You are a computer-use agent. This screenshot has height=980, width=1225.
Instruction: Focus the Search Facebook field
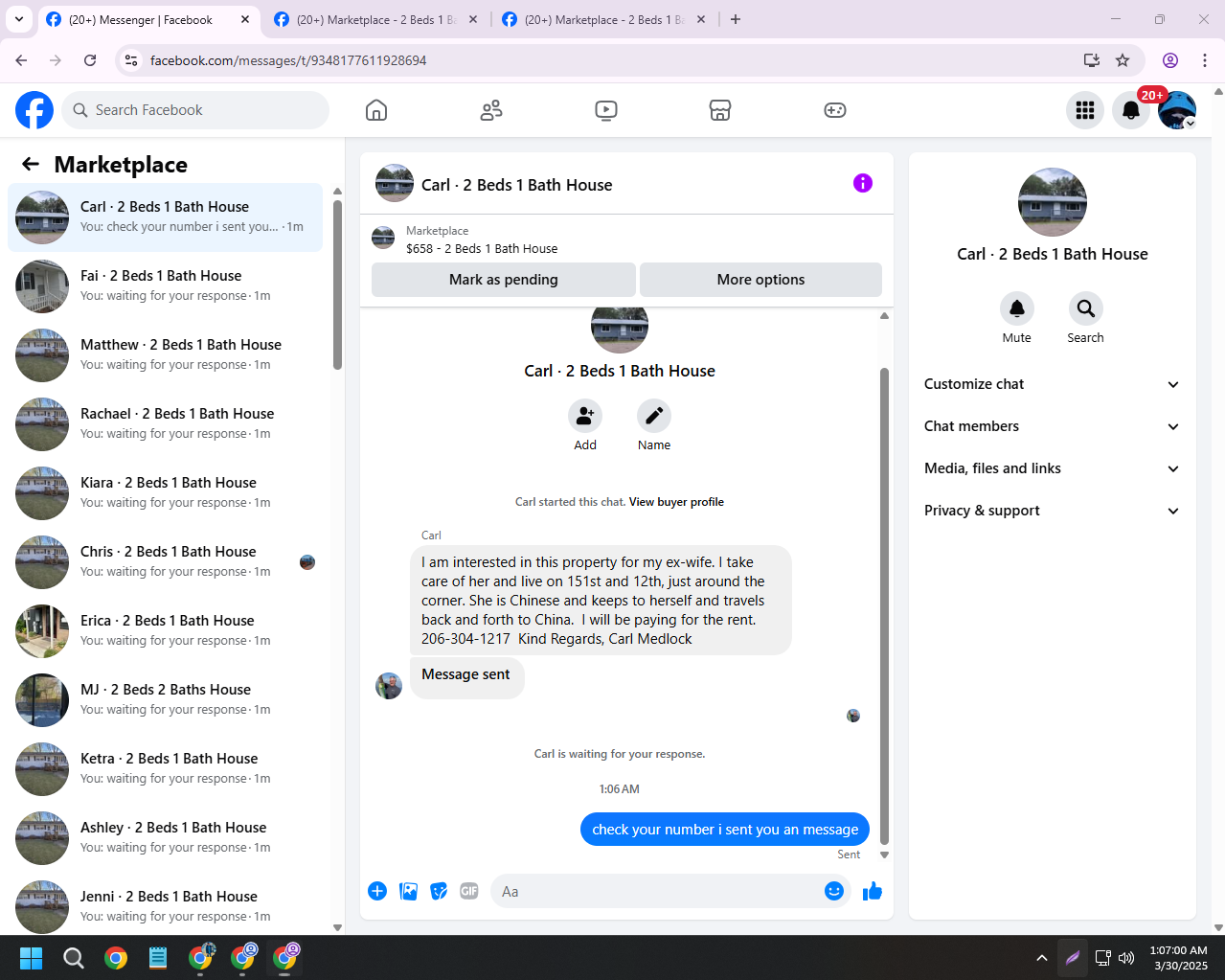click(195, 110)
